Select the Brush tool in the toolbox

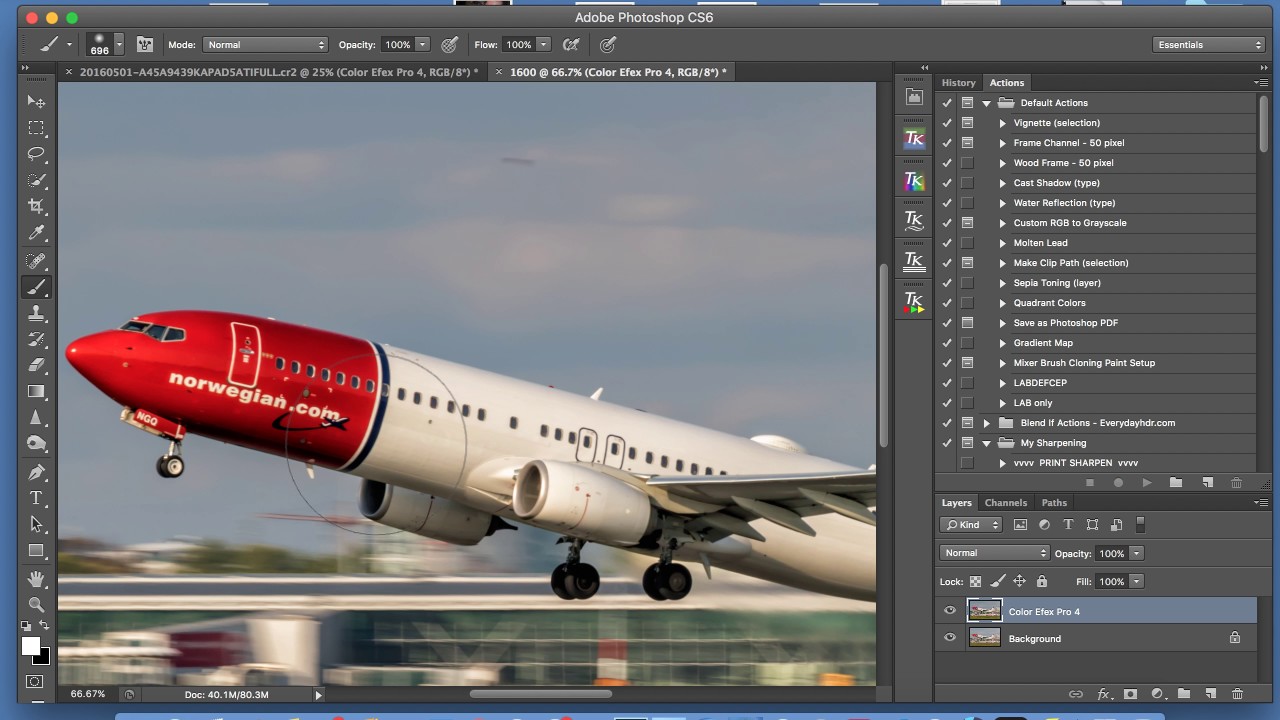click(36, 287)
